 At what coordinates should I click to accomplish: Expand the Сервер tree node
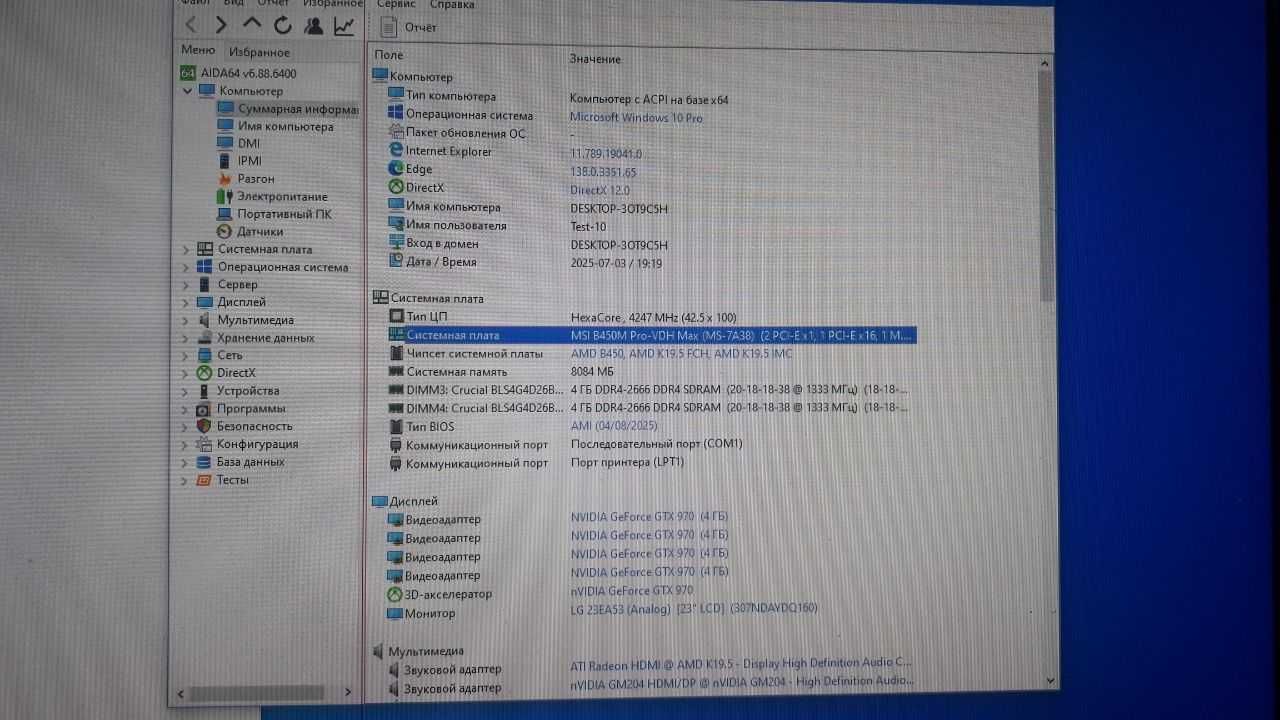186,285
